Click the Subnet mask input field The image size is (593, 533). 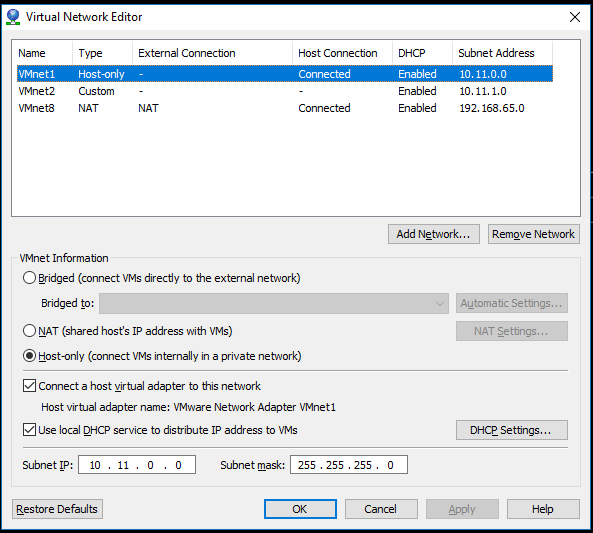click(x=349, y=465)
